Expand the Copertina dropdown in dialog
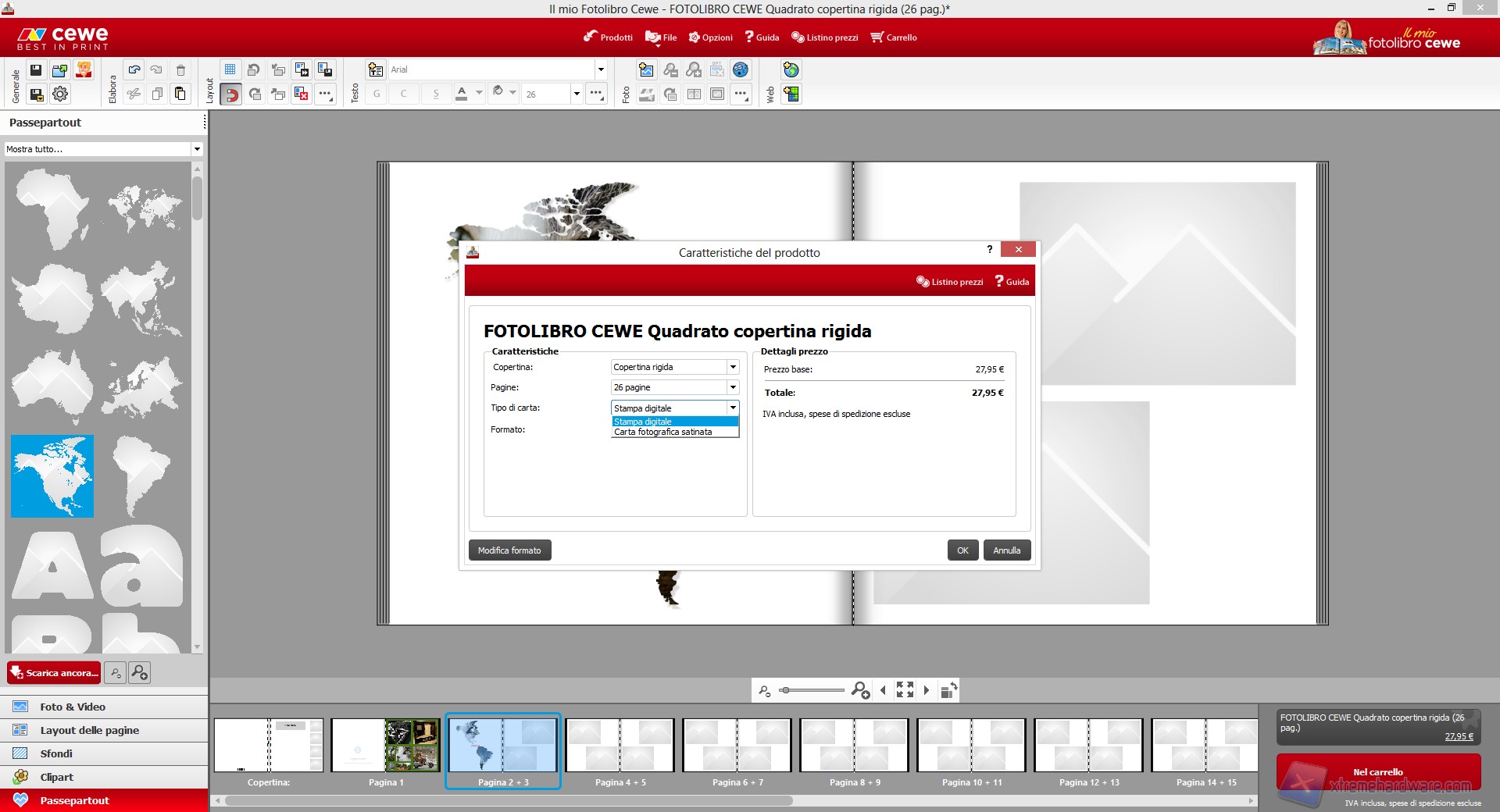Screen dimensions: 1500x812 click(x=733, y=367)
